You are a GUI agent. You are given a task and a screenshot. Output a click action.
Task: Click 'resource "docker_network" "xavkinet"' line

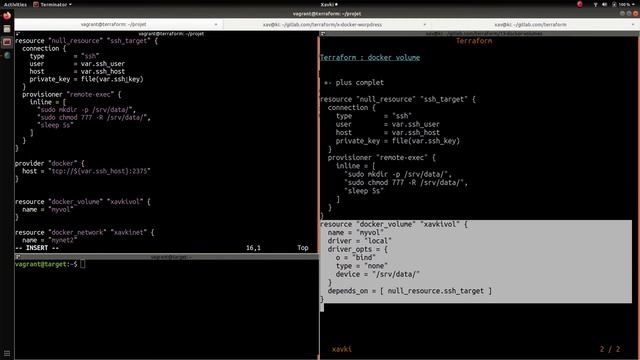(84, 232)
